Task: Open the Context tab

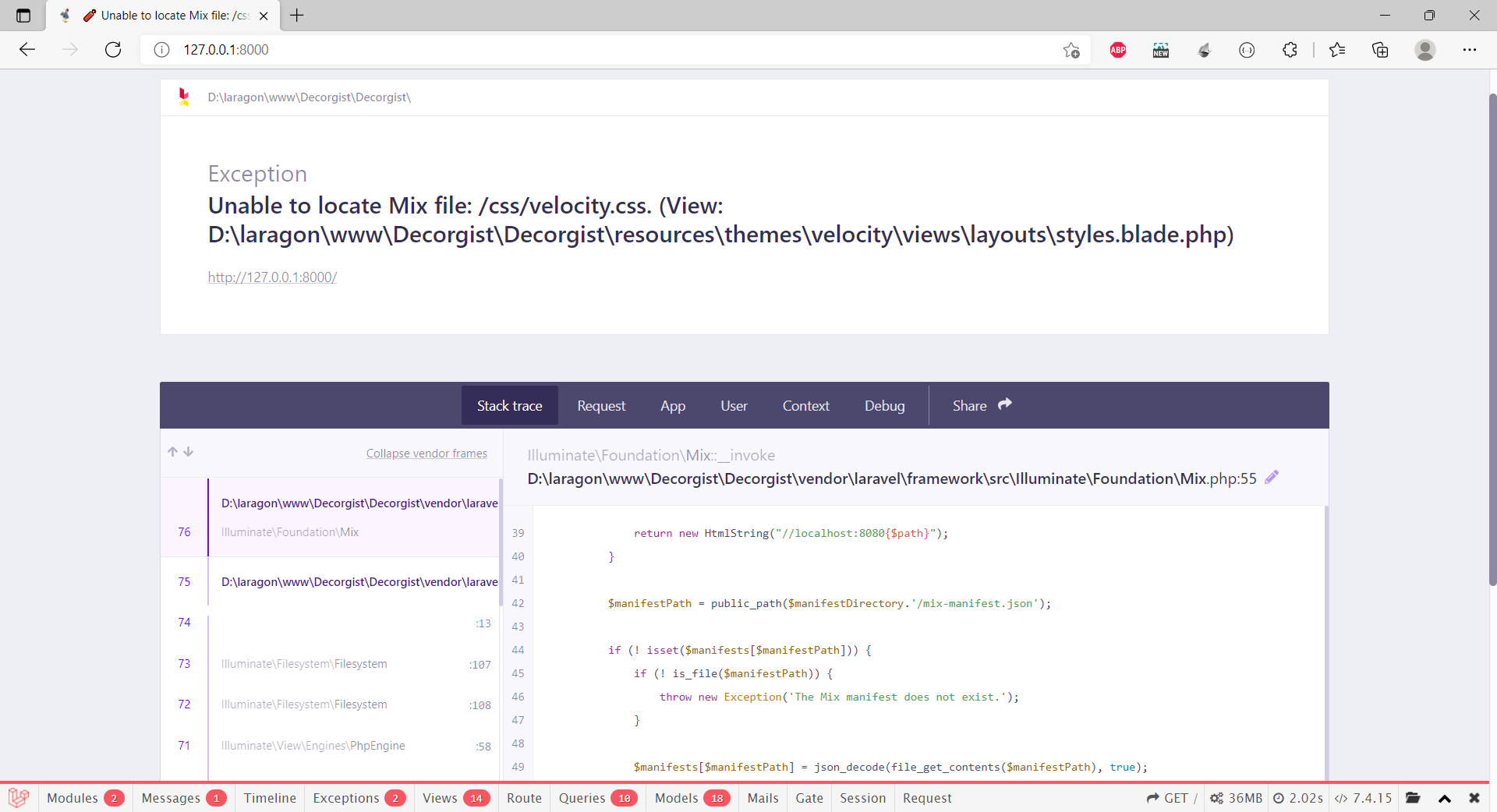Action: click(x=805, y=406)
